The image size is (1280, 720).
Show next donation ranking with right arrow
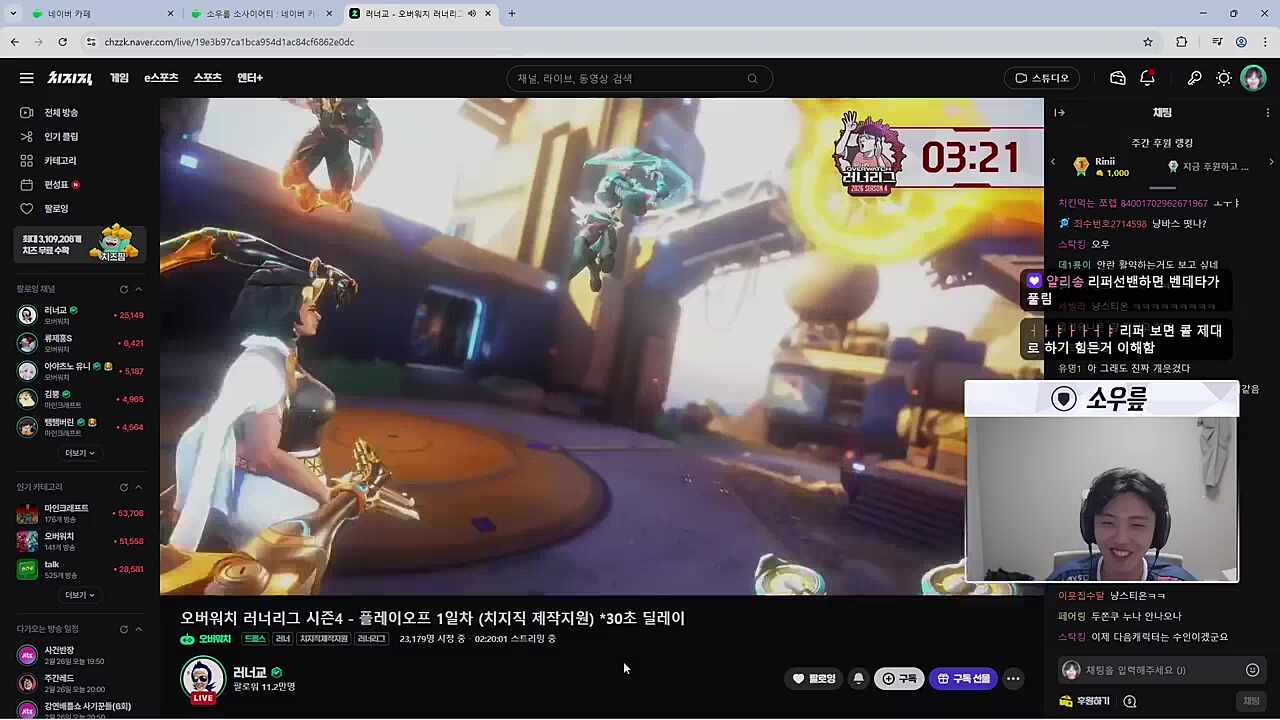coord(1271,162)
